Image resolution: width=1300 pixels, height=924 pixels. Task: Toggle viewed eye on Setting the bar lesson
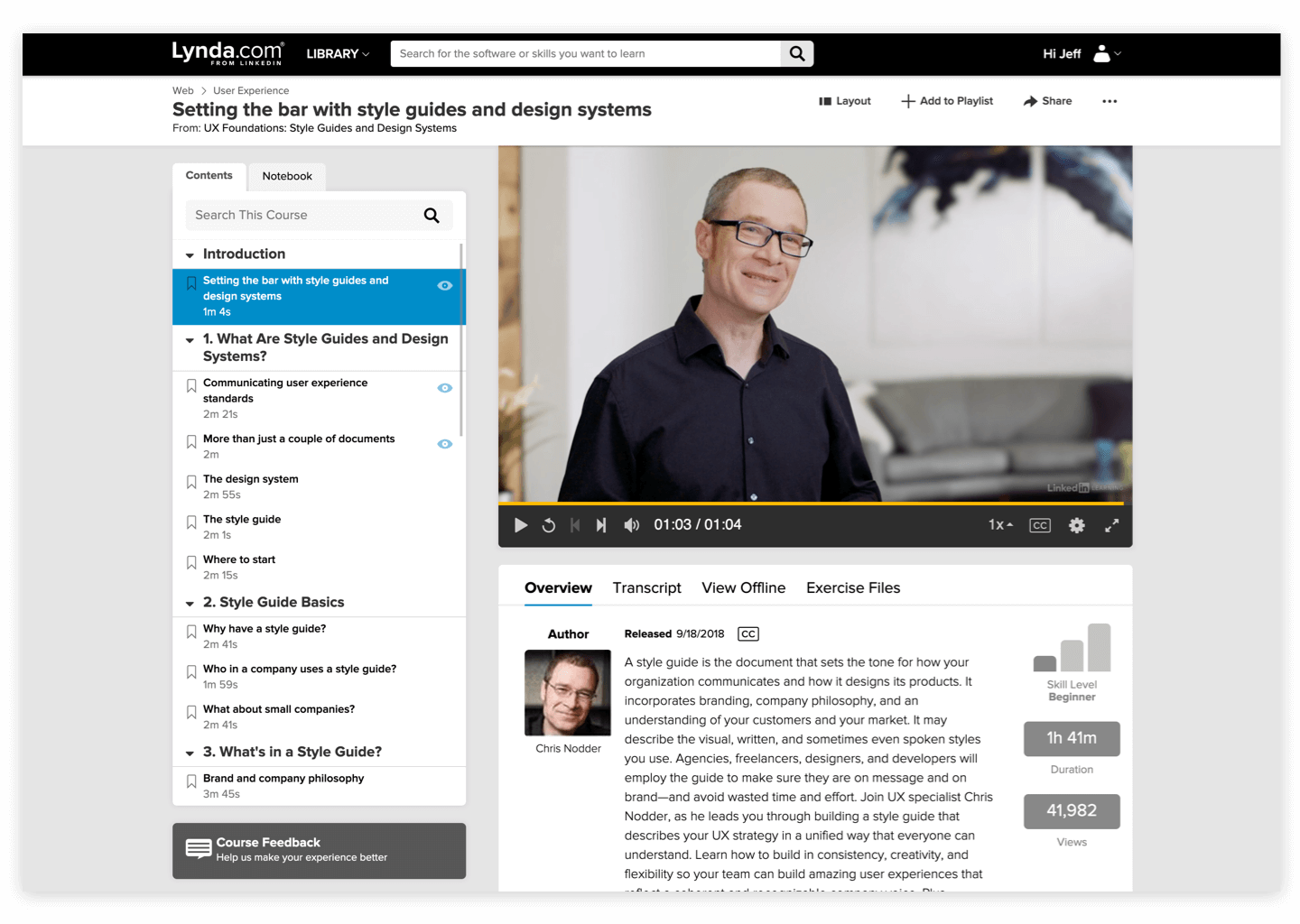pyautogui.click(x=445, y=285)
